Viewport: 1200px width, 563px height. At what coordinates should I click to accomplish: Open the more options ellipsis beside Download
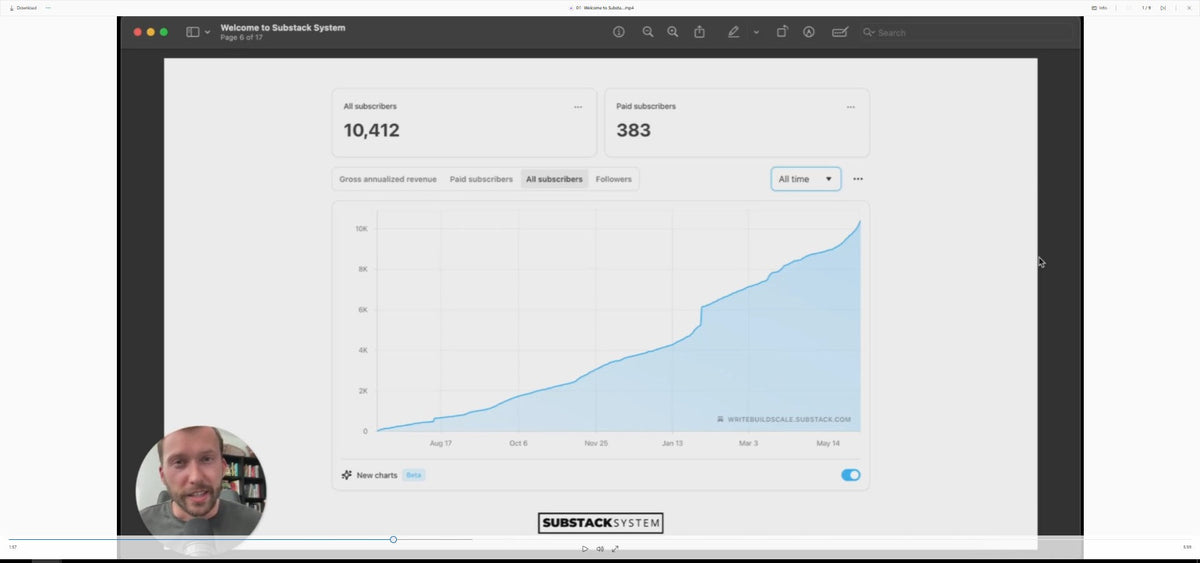tap(48, 7)
